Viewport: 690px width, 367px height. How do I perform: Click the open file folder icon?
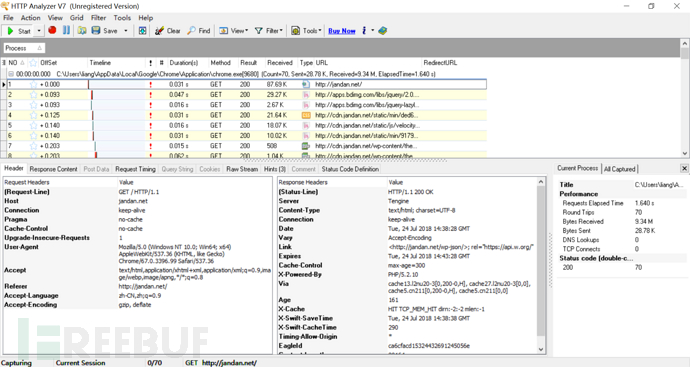(82, 30)
